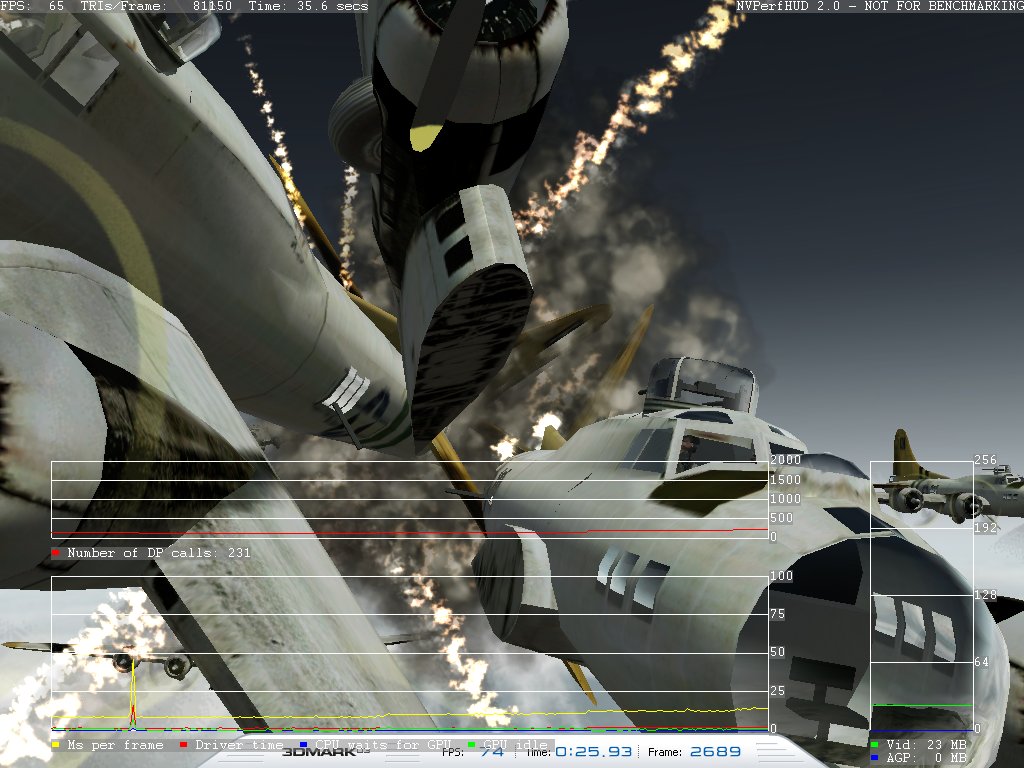The height and width of the screenshot is (768, 1024).
Task: Select the 'Number of DP calls: 231' label
Action: [159, 552]
